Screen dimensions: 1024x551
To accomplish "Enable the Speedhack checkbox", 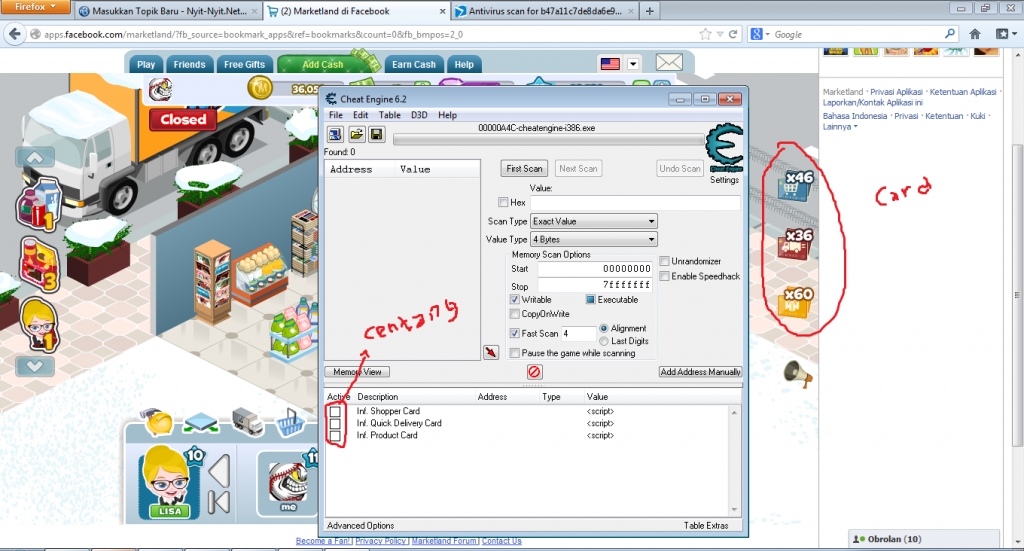I will click(665, 276).
